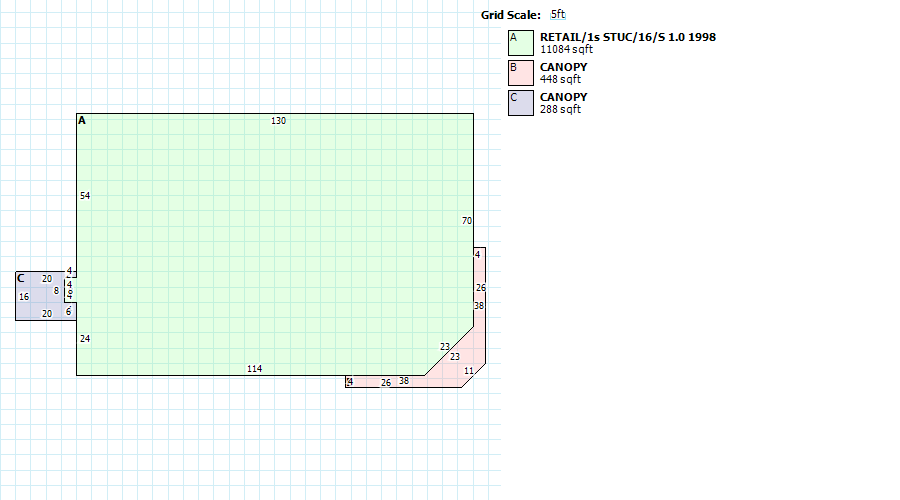Screen dimensions: 900x500
Task: Click the bold C marker in the sketch
Action: [20, 278]
